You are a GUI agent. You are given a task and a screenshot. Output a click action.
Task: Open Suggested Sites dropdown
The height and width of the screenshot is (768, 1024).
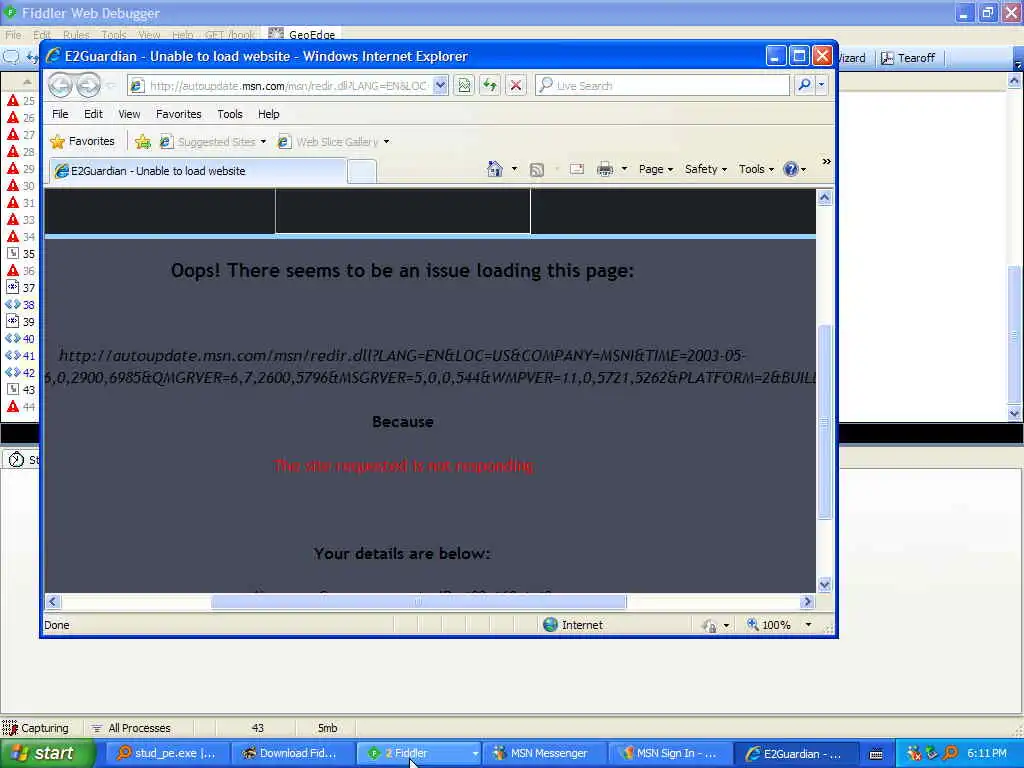pos(213,142)
